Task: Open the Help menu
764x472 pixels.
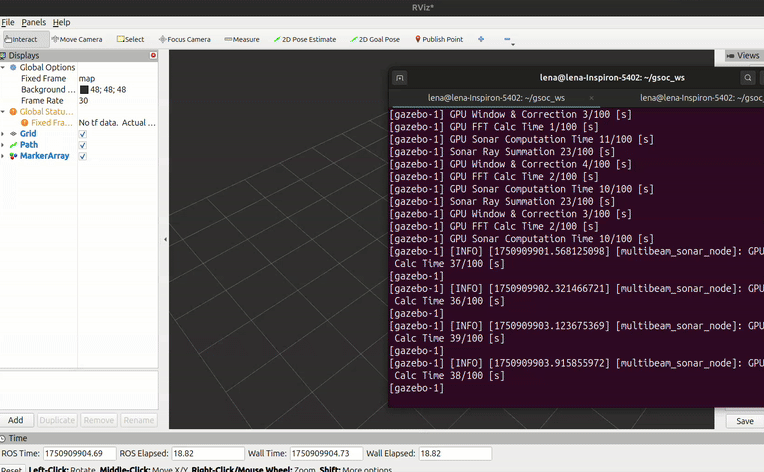Action: pos(61,22)
